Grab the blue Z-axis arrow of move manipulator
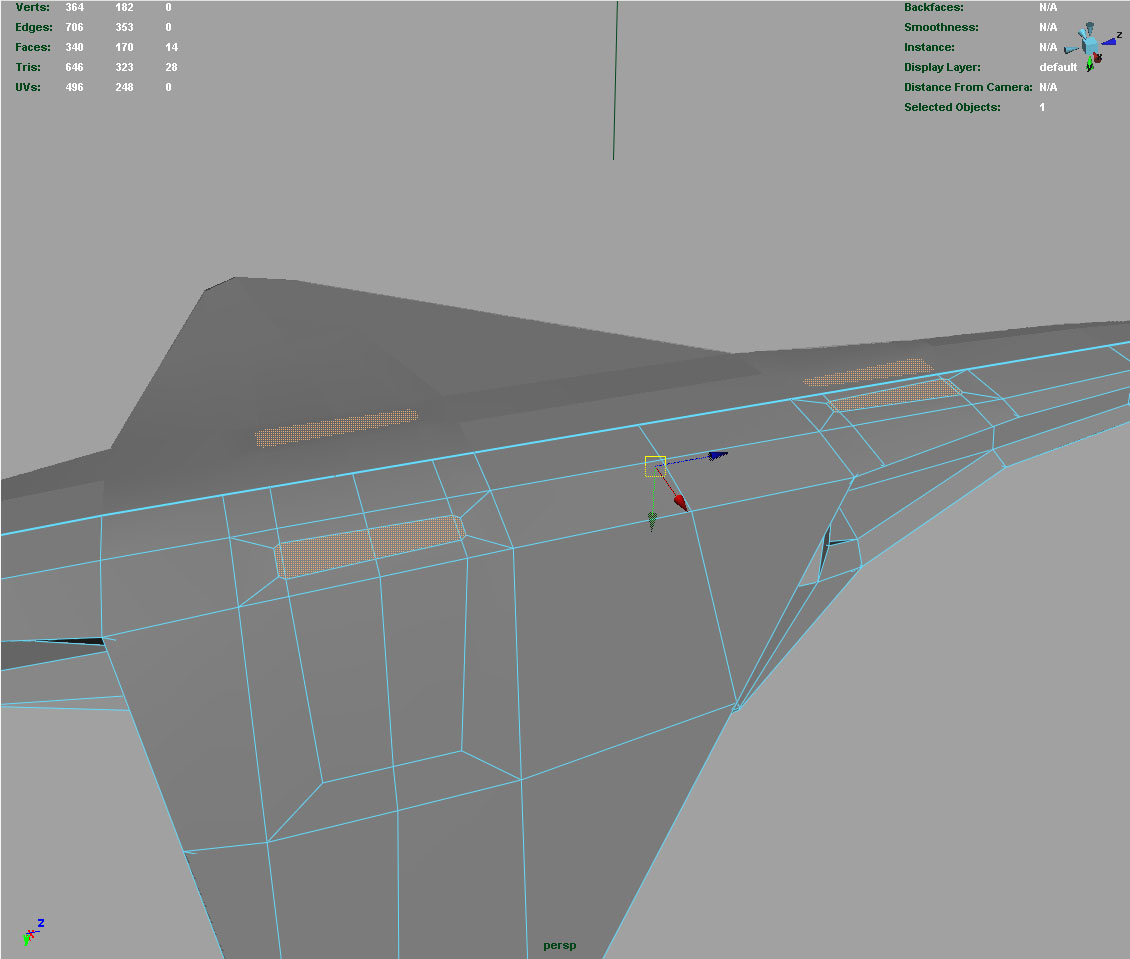The width and height of the screenshot is (1130, 959). [x=718, y=455]
